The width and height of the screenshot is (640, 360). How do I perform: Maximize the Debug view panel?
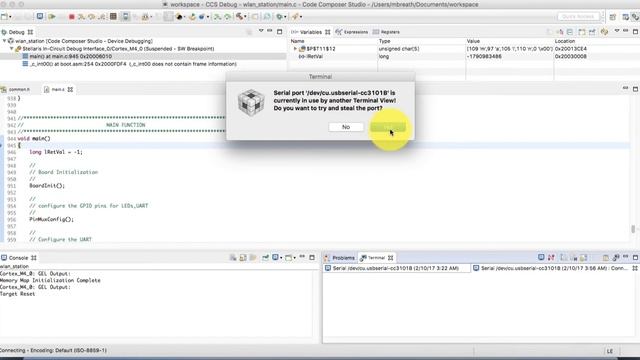280,31
